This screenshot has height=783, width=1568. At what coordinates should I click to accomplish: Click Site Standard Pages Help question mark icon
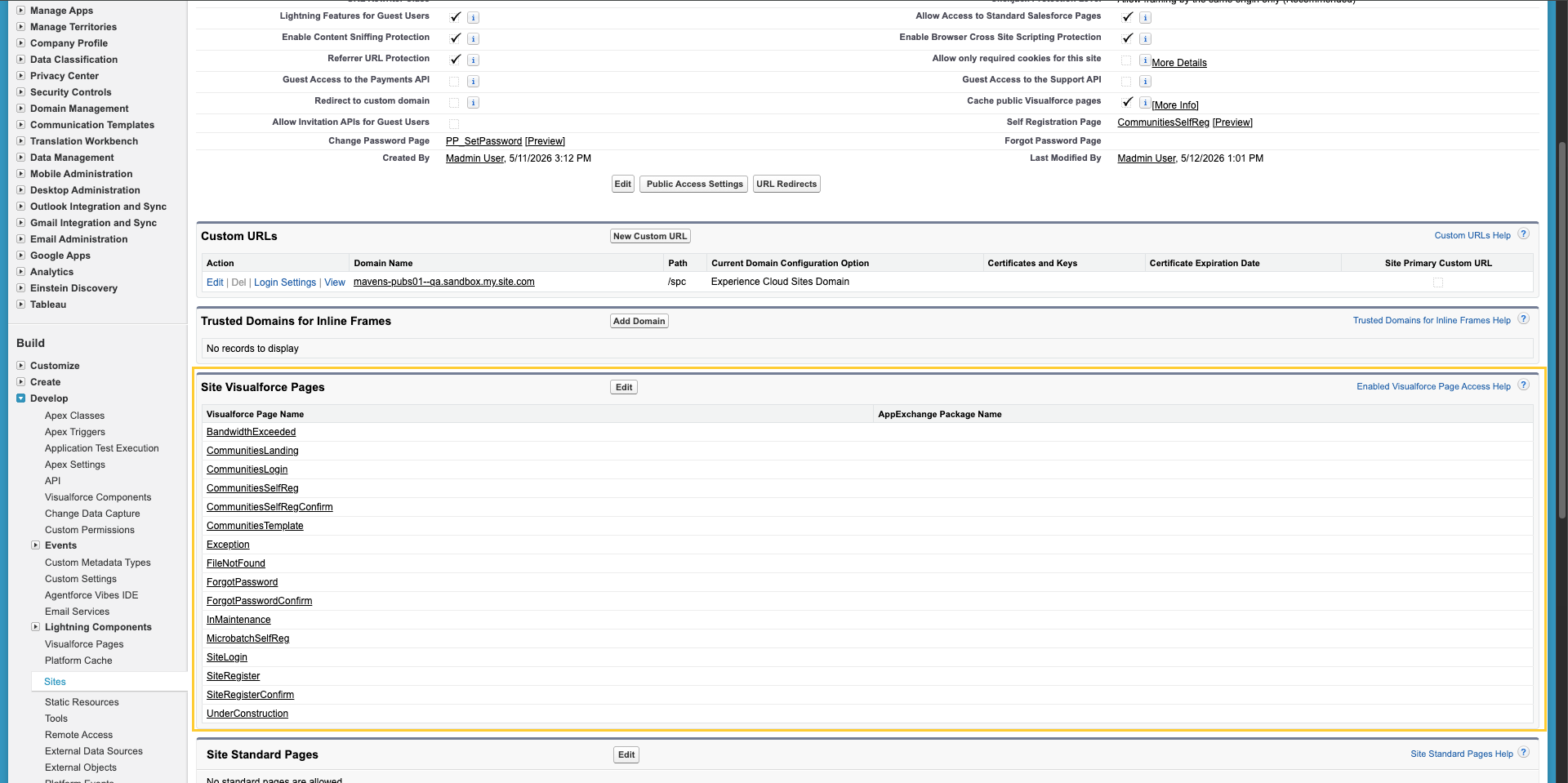click(1523, 753)
